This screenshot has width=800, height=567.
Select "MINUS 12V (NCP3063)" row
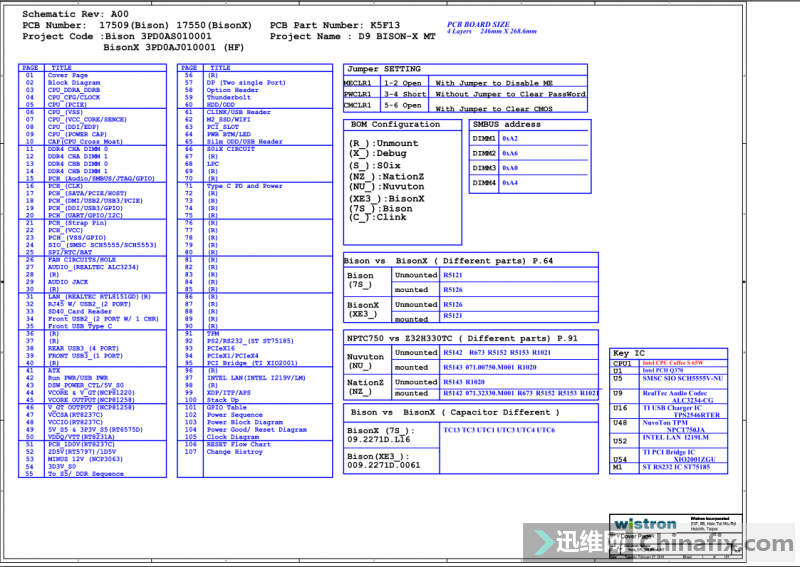tap(85, 459)
